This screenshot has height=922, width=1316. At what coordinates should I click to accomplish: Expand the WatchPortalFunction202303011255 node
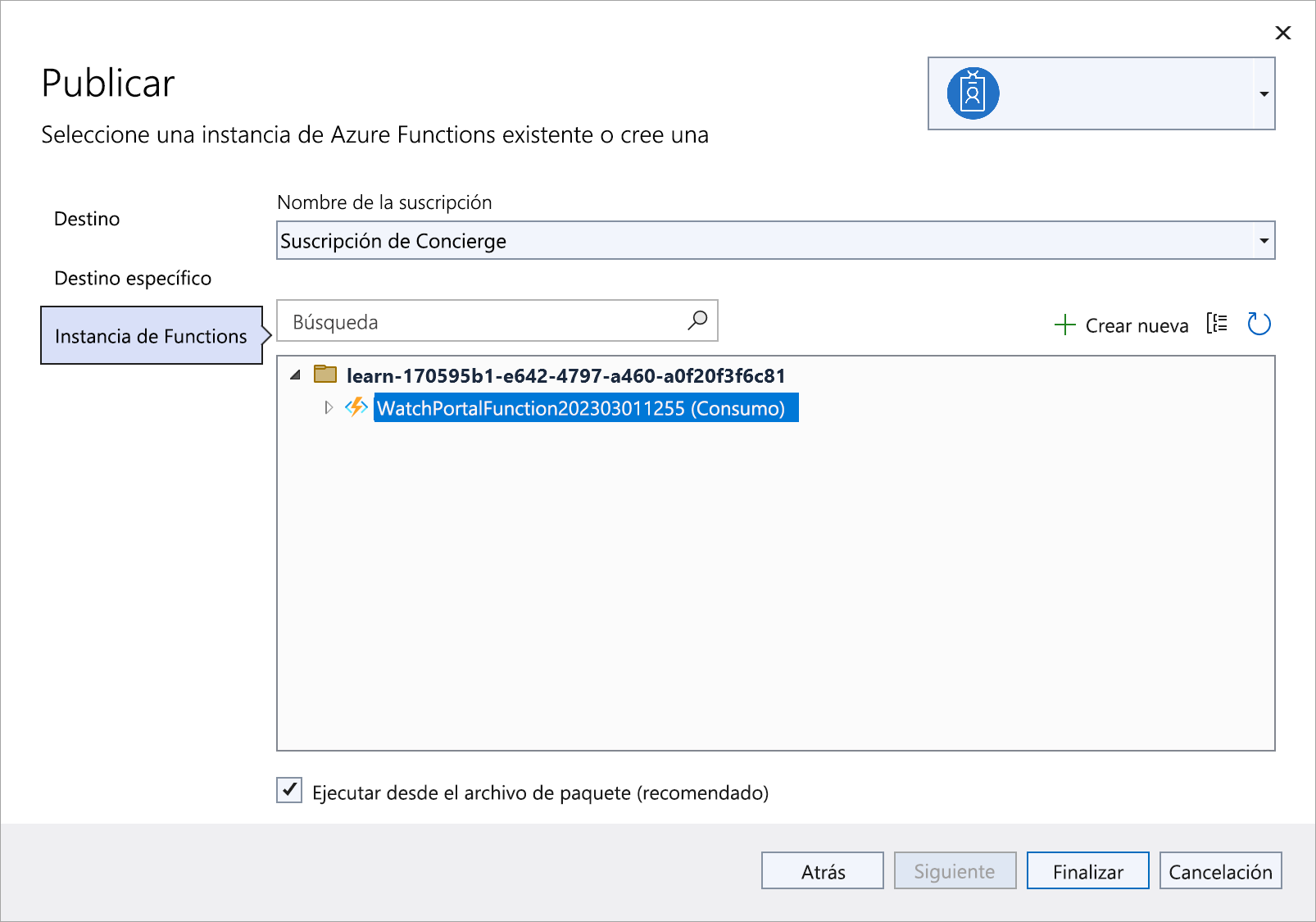coord(329,407)
